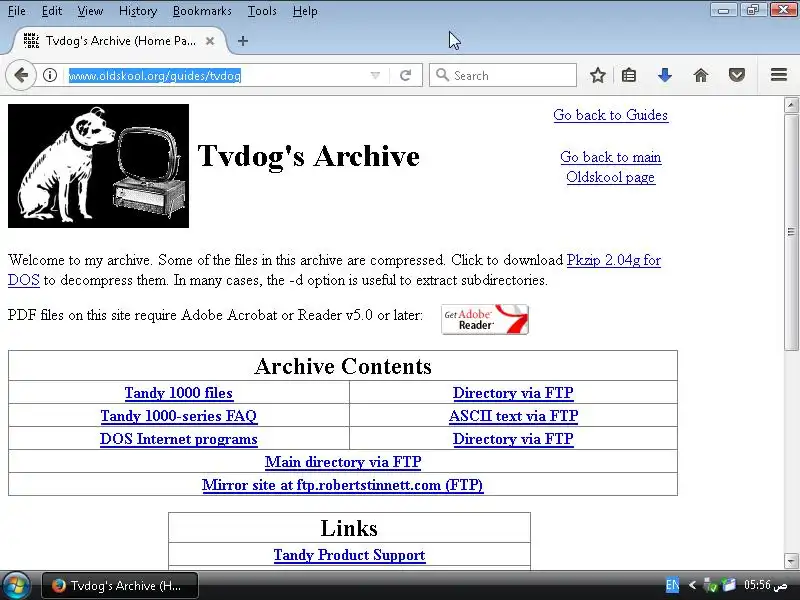Open History menu
This screenshot has width=800, height=600.
pos(138,11)
